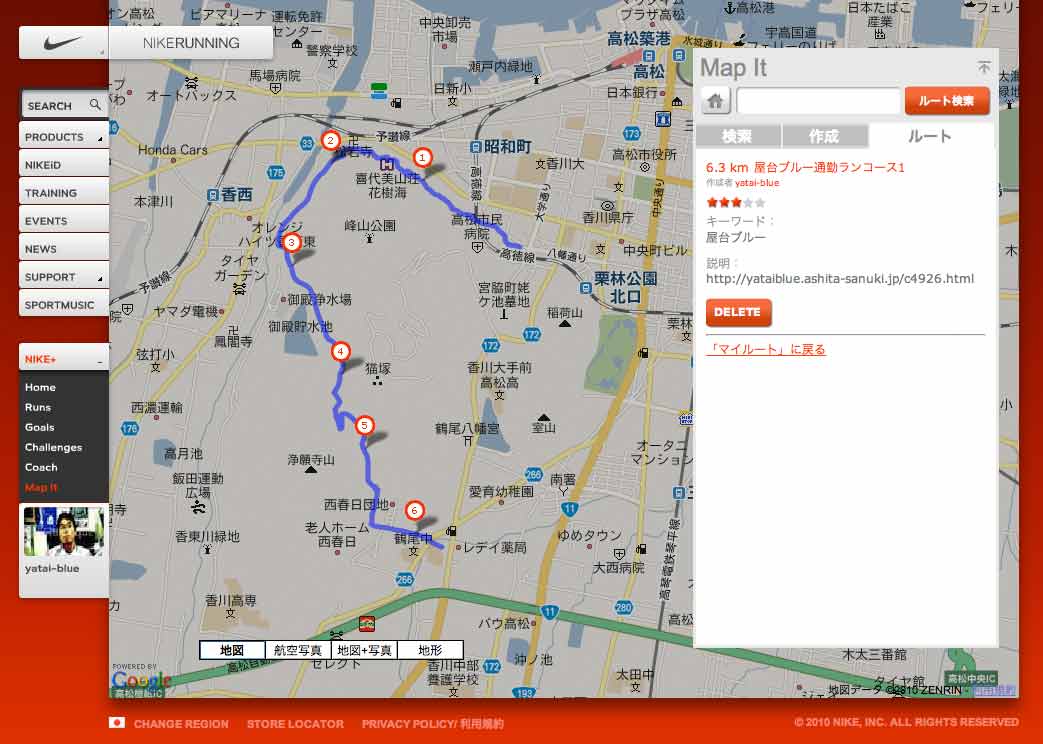Select the 地図+写真 hybrid view
The height and width of the screenshot is (744, 1043).
coord(364,650)
